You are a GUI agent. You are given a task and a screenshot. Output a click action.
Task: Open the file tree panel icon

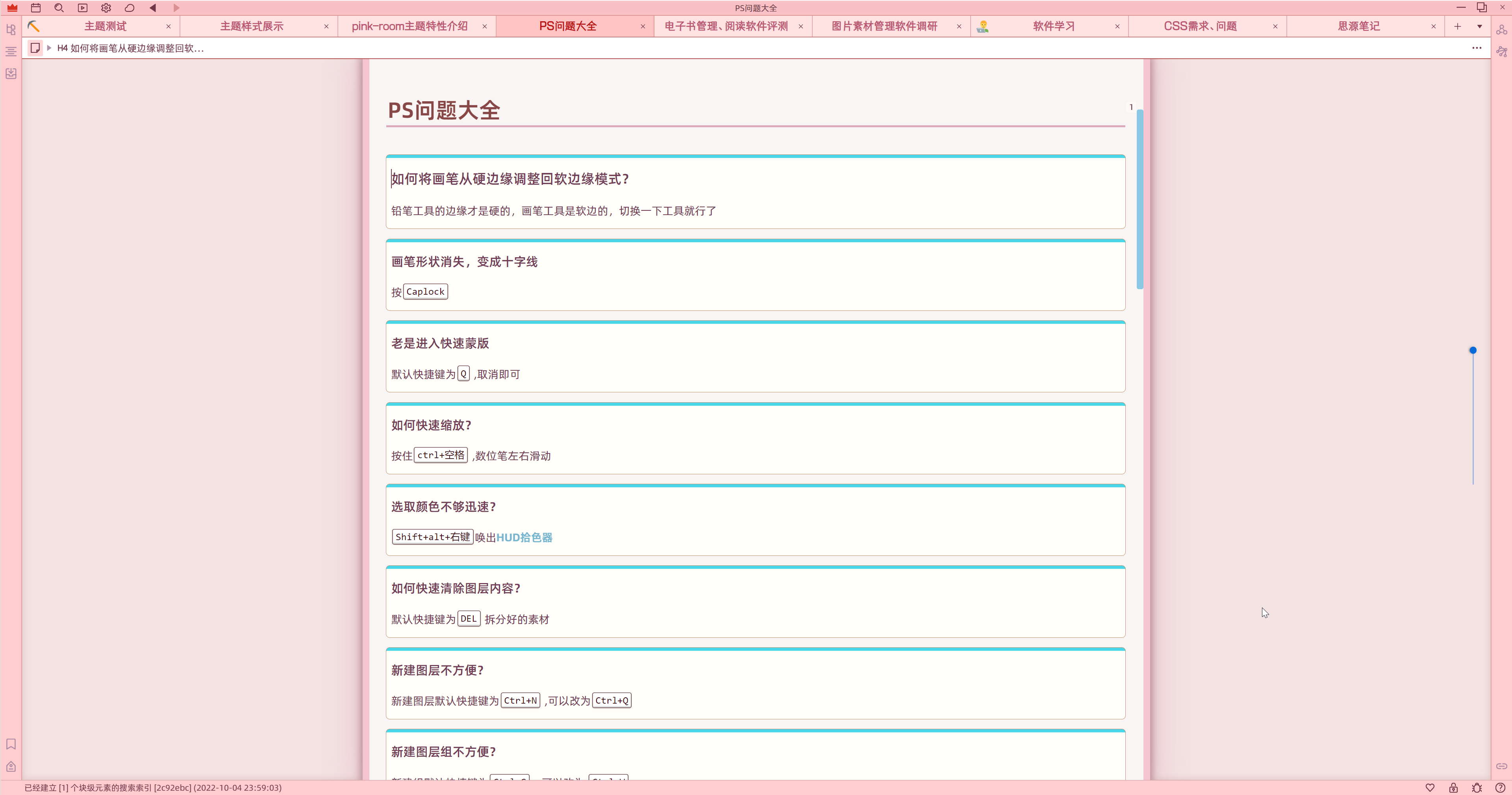click(11, 29)
